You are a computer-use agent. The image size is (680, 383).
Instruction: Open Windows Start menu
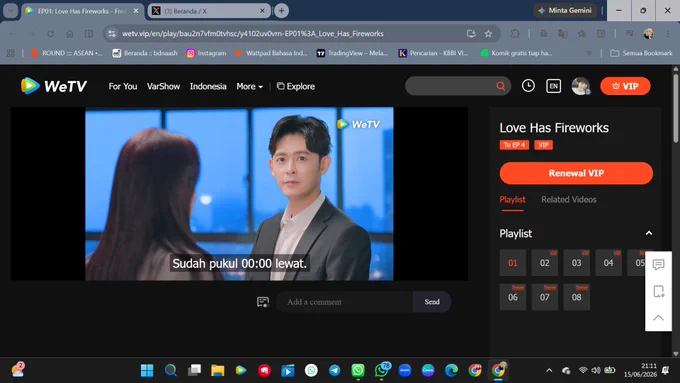tap(147, 370)
